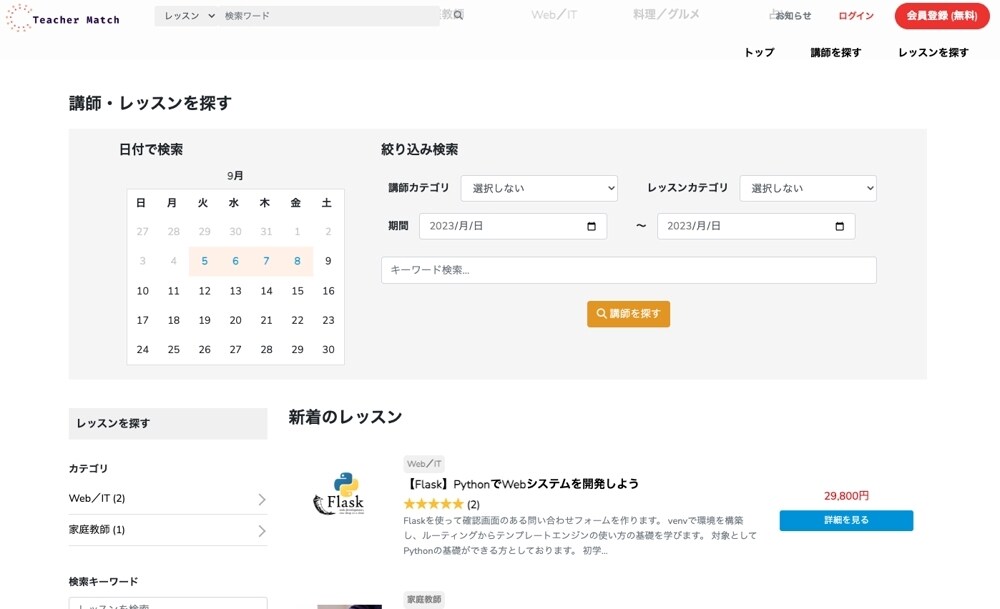Click the Web/IT tag on Flask lesson
This screenshot has width=1000, height=609.
pyautogui.click(x=424, y=464)
